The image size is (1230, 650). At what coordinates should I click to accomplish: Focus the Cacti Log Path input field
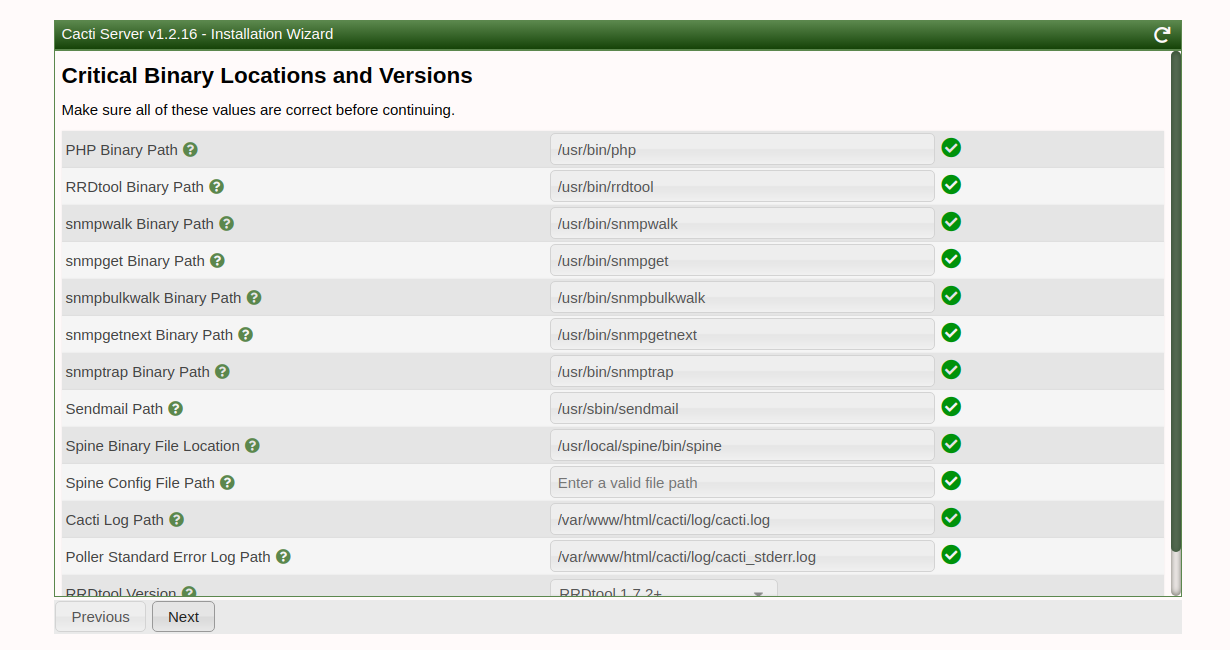[x=742, y=520]
